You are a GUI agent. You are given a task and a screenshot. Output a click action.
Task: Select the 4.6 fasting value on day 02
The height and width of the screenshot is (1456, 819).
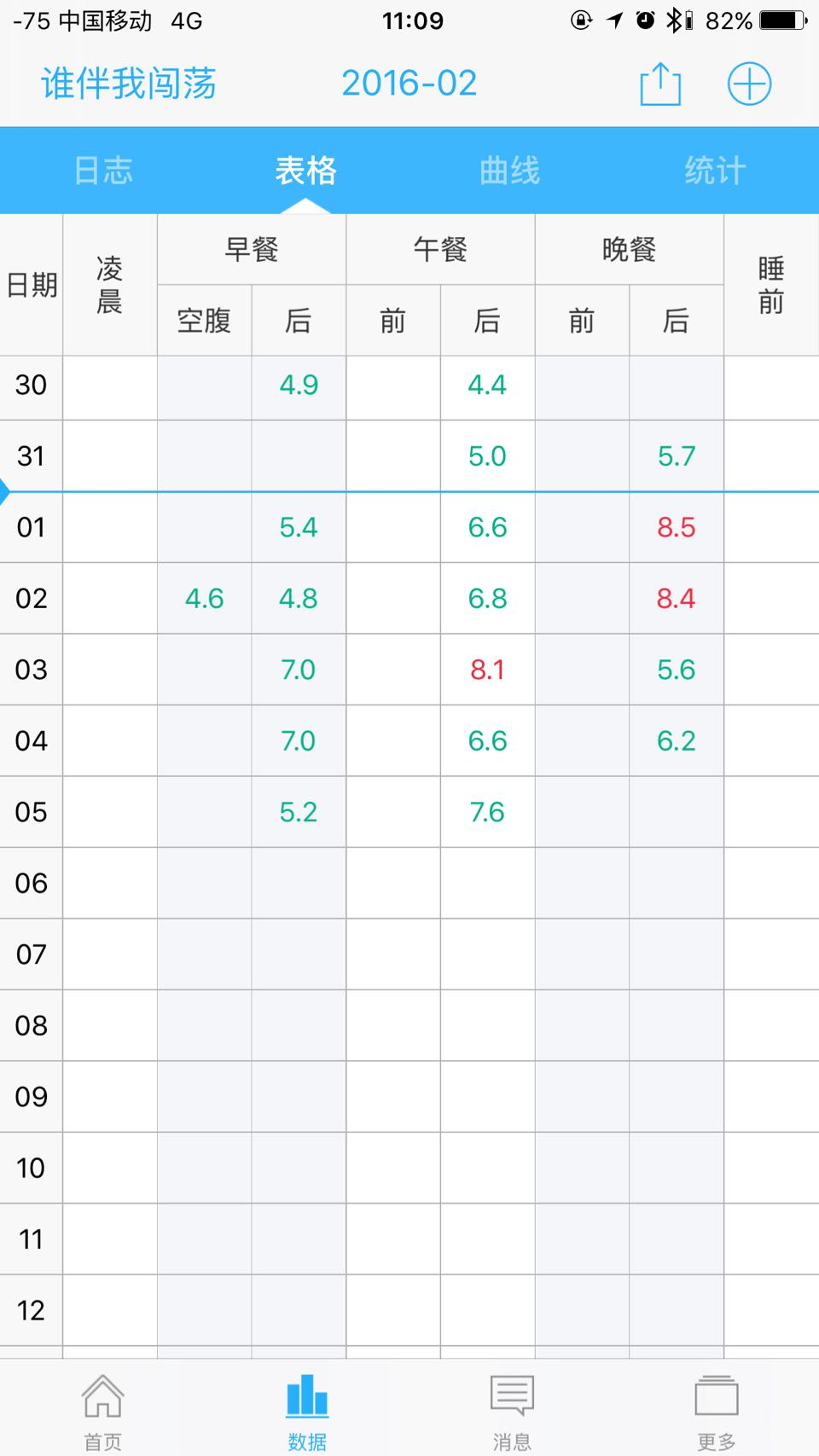pyautogui.click(x=205, y=599)
